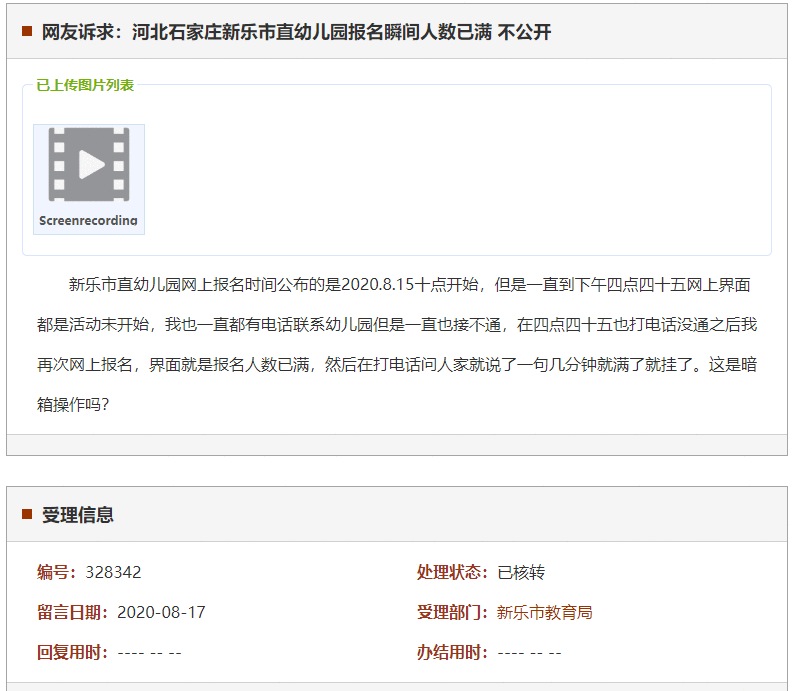
Task: Click the square bullet beside 受理信息 heading
Action: pyautogui.click(x=27, y=514)
